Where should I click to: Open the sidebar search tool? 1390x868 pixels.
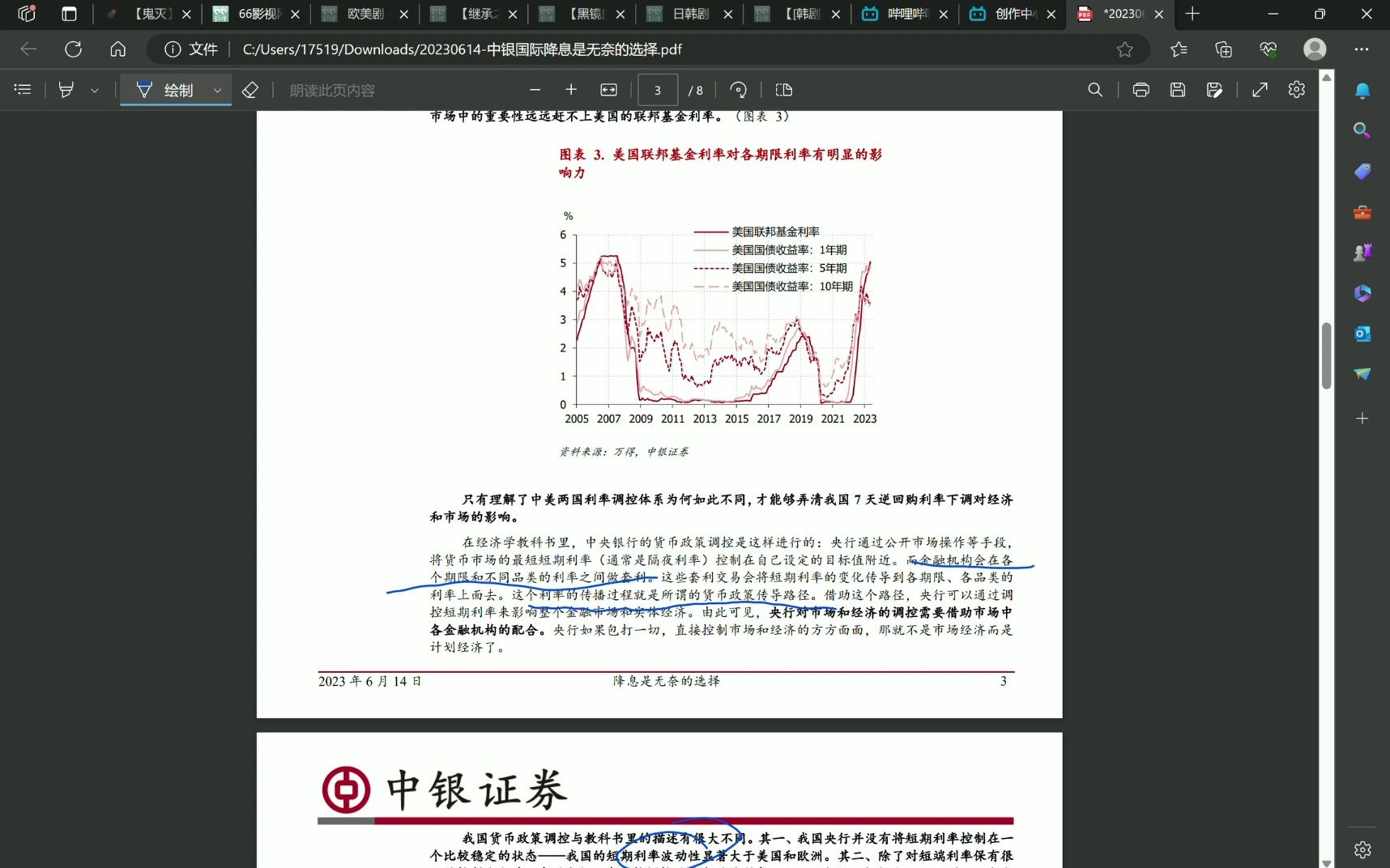[1362, 130]
